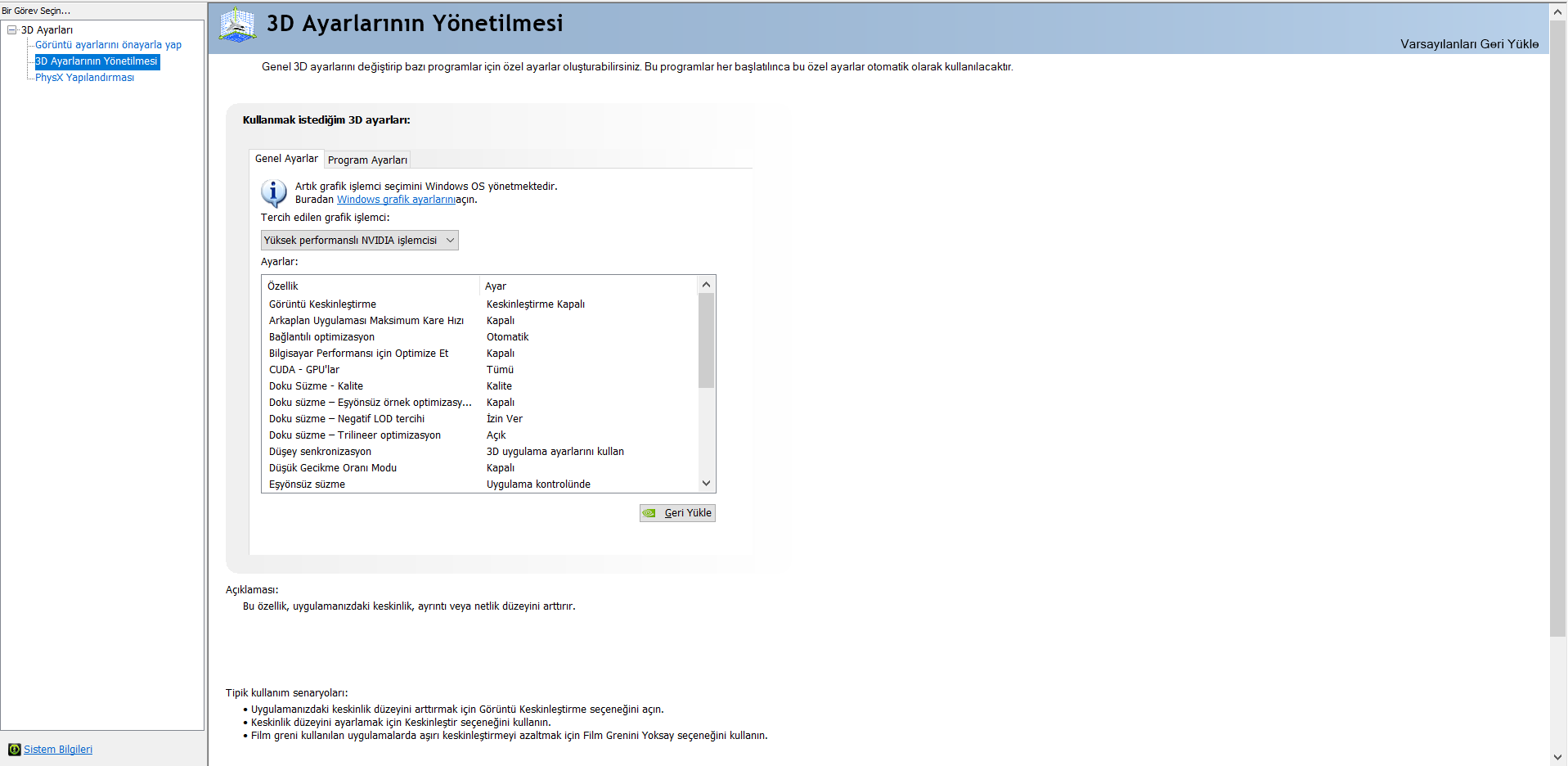Select Eşyönsüz süzme setting row

click(480, 484)
